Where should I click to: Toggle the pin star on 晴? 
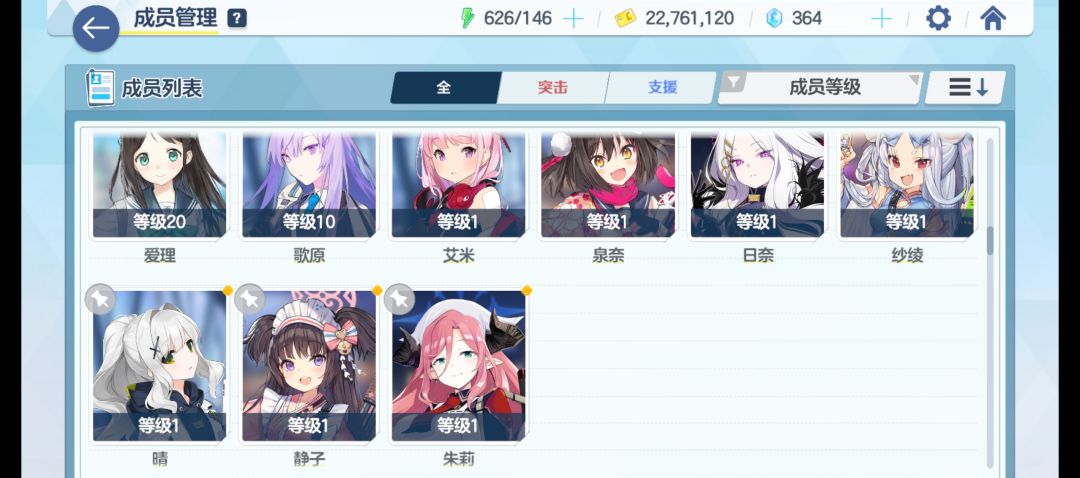point(100,299)
